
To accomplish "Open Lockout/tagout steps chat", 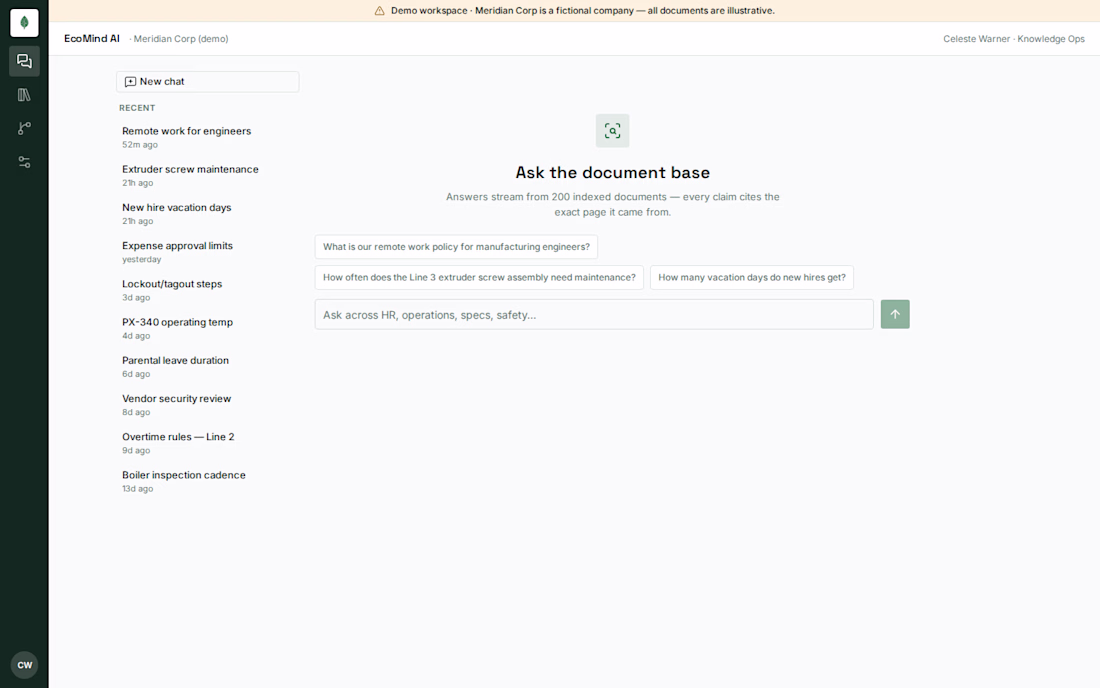I will [208, 290].
